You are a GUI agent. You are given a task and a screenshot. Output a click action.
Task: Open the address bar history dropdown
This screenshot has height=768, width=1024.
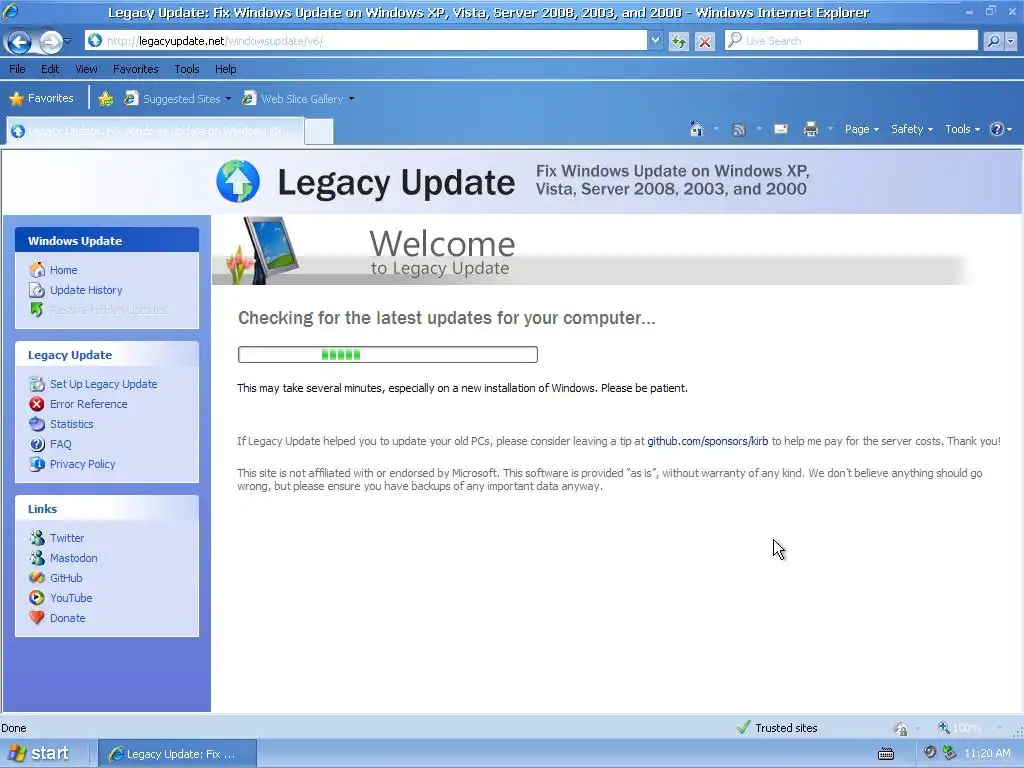[655, 41]
